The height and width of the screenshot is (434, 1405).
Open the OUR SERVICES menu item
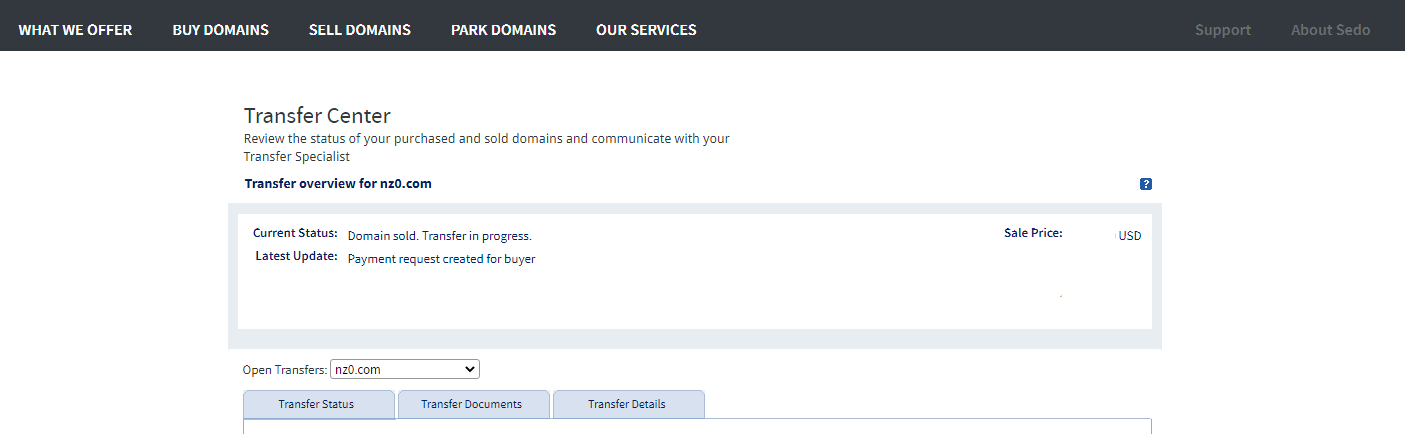coord(646,30)
